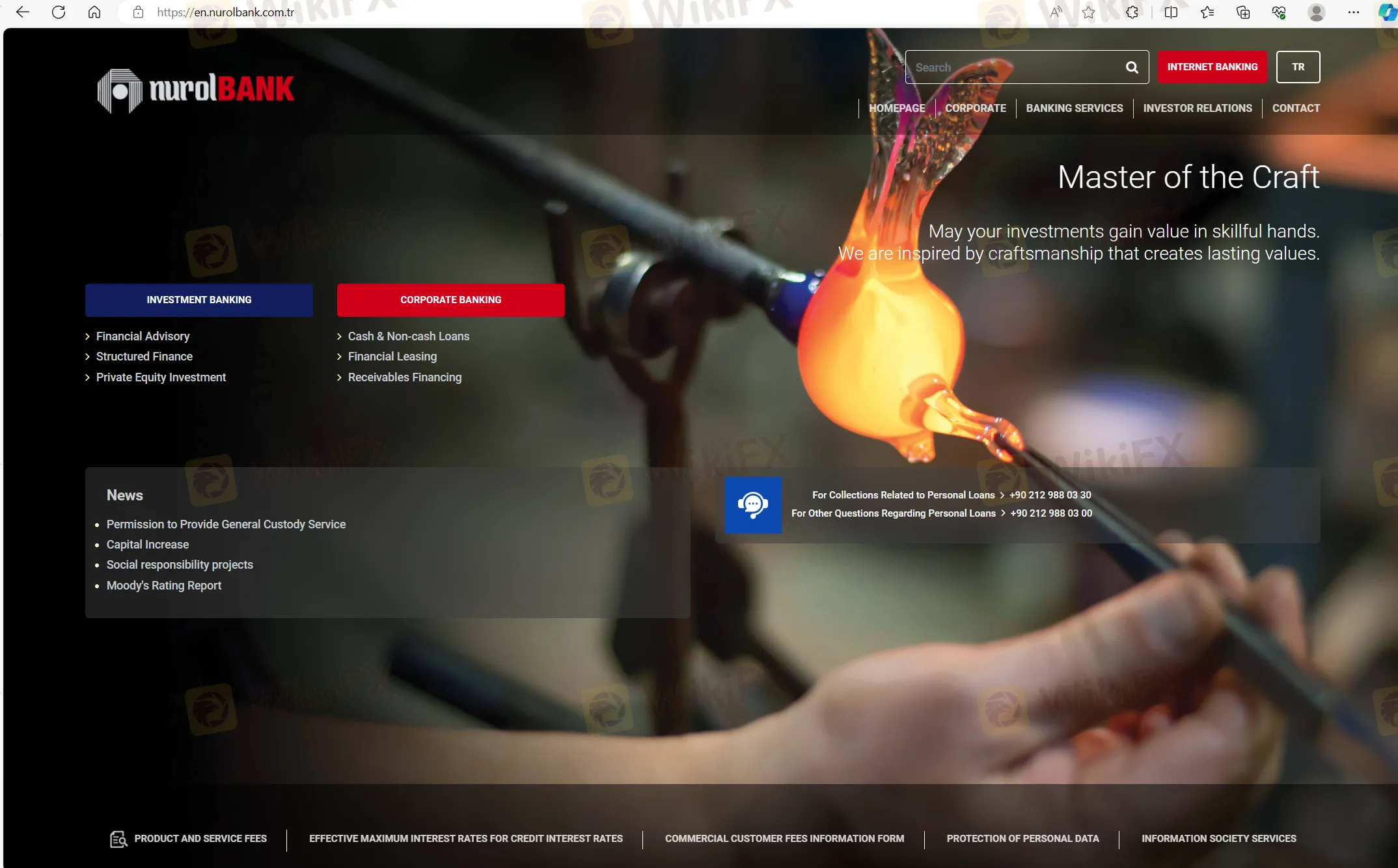
Task: Open Moody's Rating Report news item
Action: (x=163, y=586)
